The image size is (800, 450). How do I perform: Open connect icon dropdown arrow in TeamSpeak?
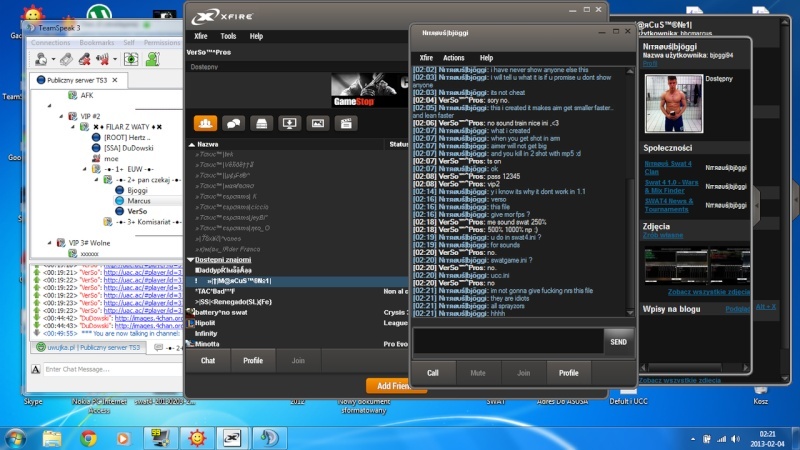coord(53,60)
